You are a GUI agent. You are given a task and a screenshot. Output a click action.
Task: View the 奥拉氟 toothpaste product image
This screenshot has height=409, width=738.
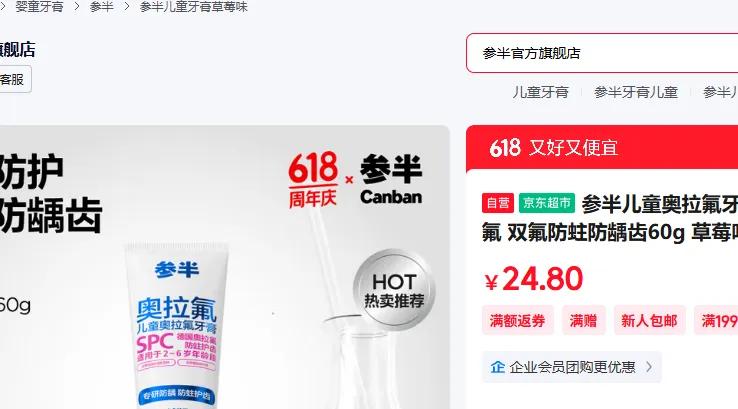(177, 326)
